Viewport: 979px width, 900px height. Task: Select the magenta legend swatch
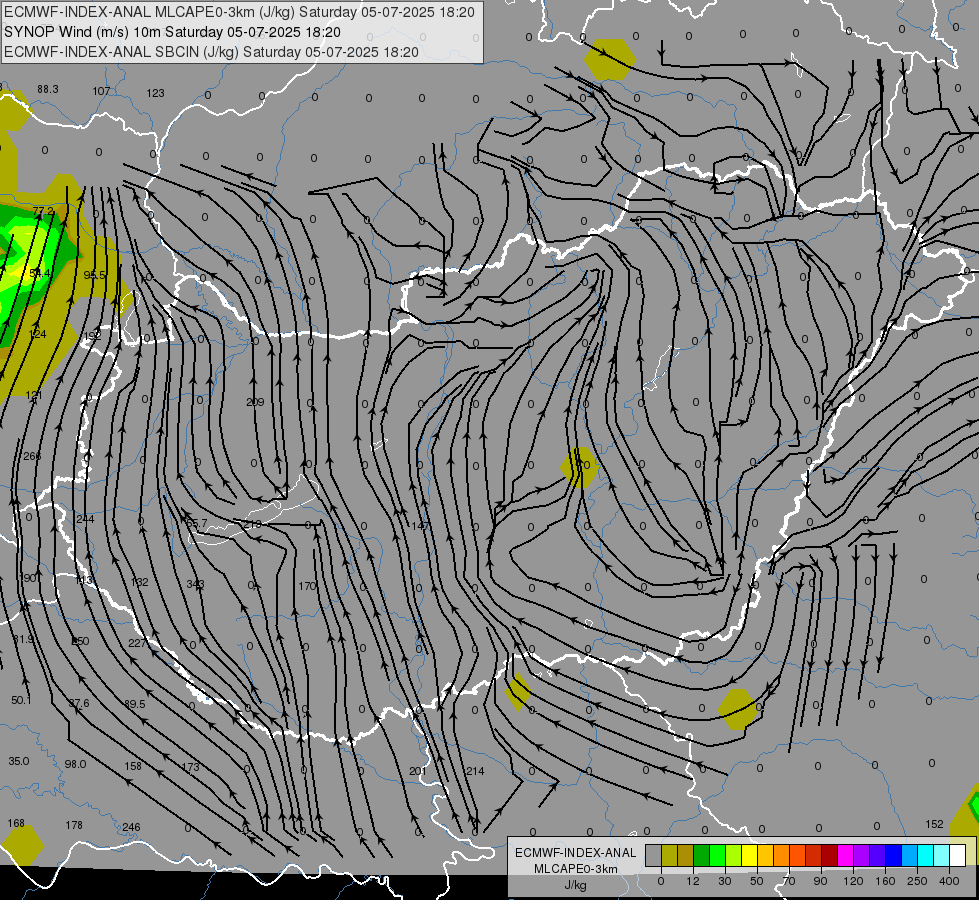(846, 855)
